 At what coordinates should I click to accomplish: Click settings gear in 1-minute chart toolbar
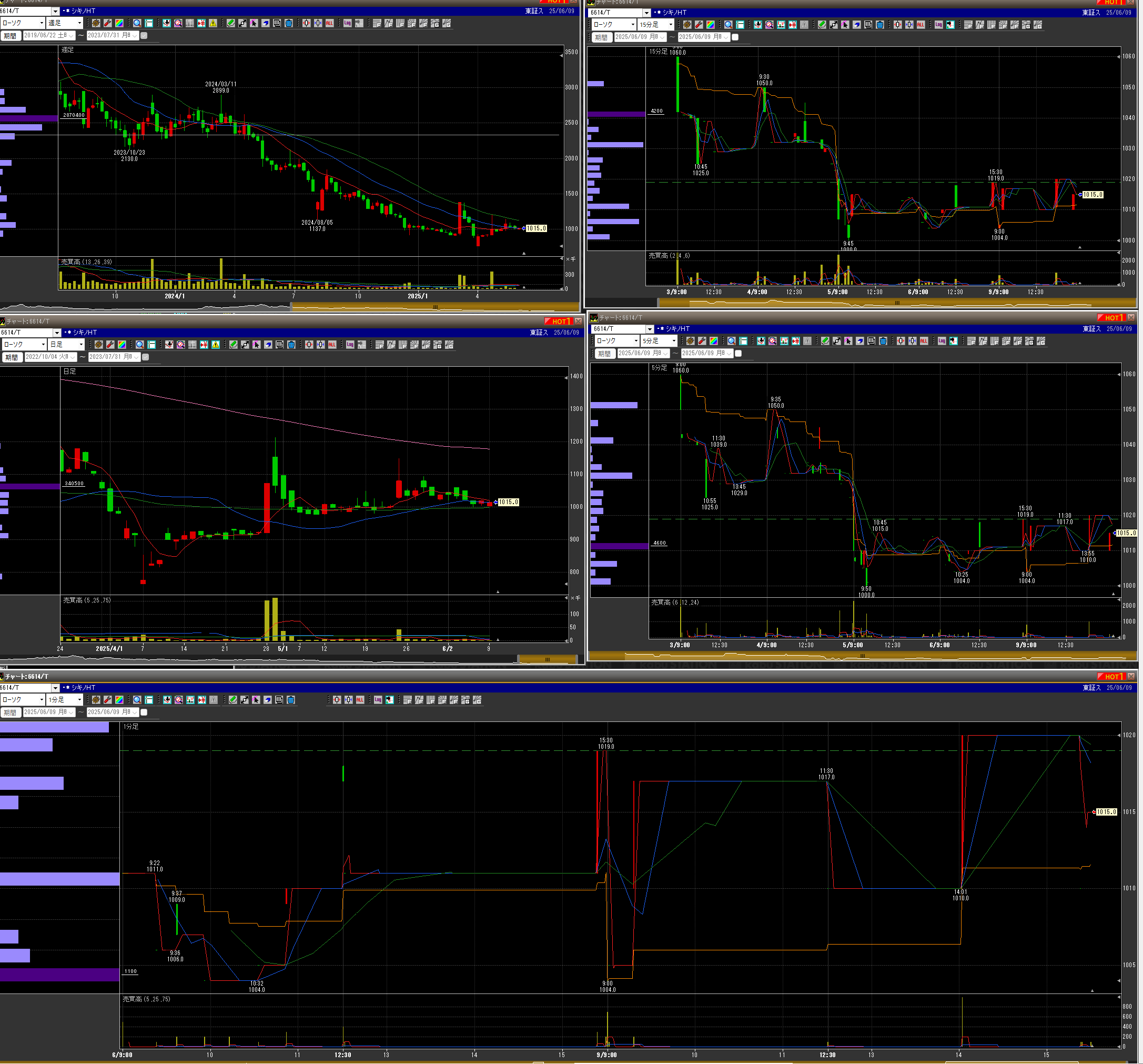(x=96, y=700)
